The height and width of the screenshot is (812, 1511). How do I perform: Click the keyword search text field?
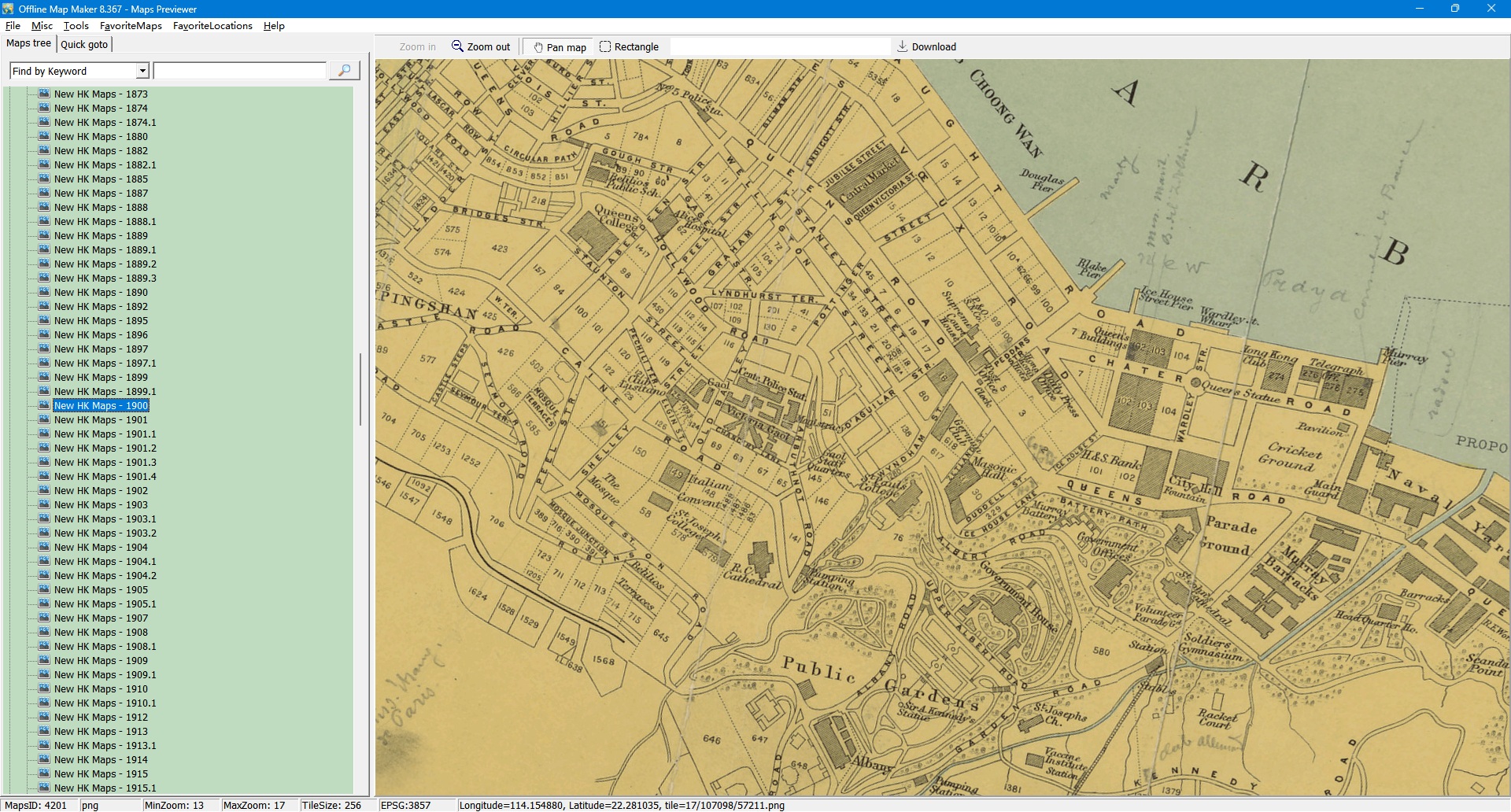(x=239, y=71)
